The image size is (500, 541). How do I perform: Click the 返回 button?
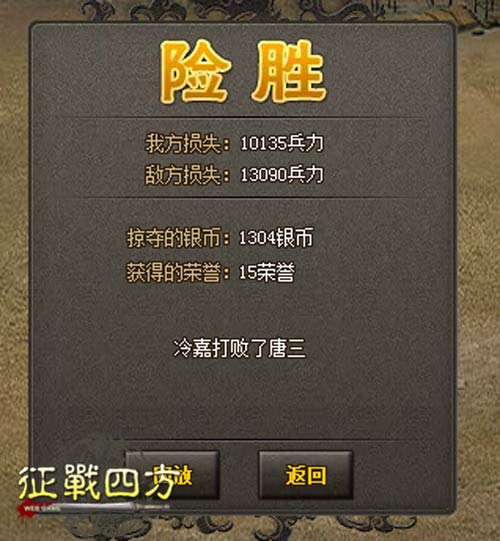306,475
